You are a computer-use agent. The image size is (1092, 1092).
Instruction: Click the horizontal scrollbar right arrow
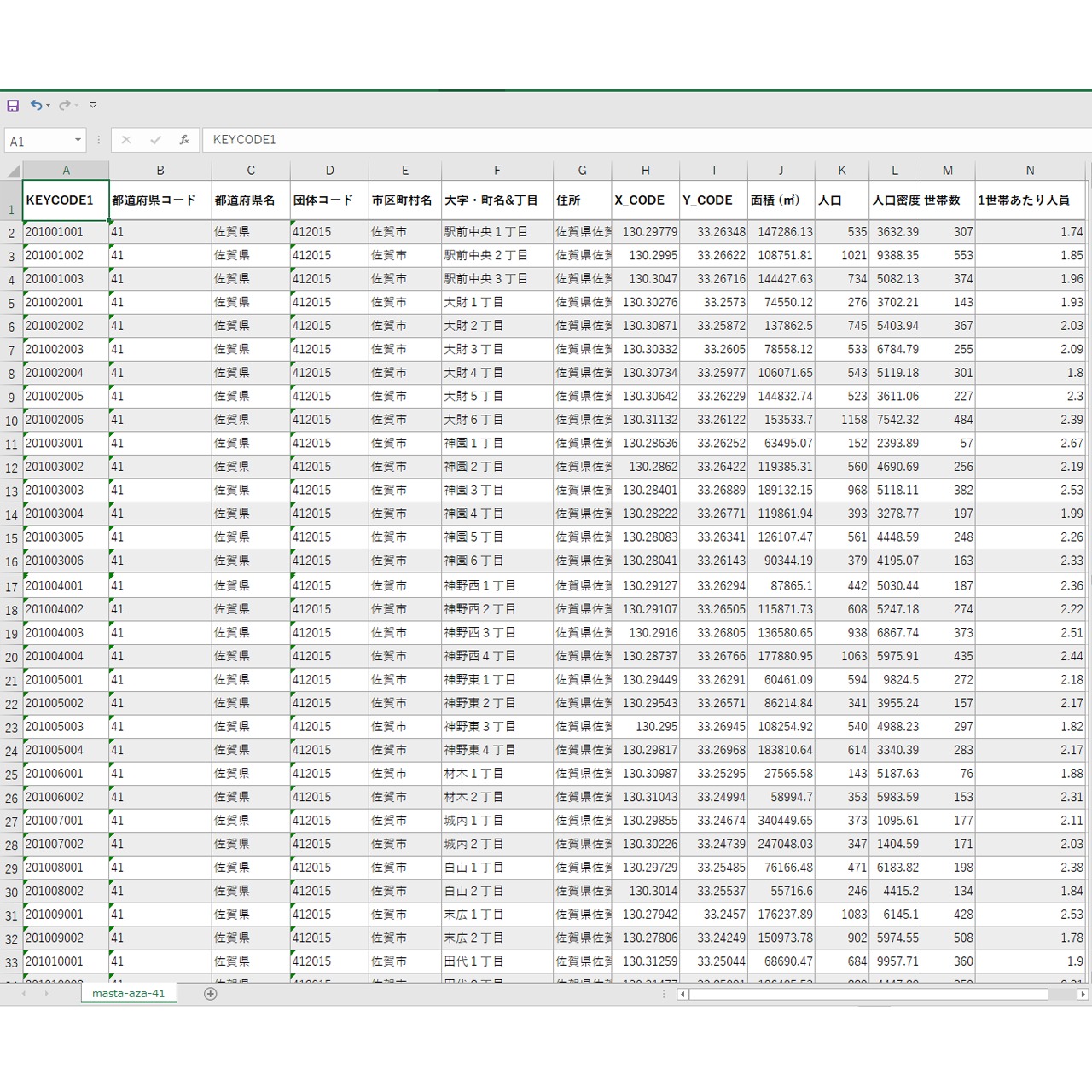pyautogui.click(x=1083, y=994)
